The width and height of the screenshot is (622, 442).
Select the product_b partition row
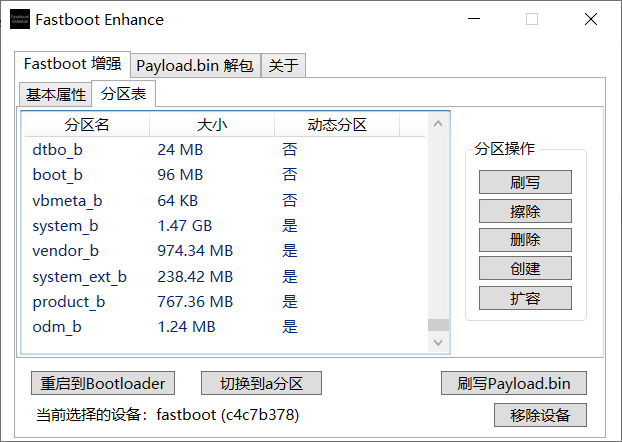(225, 302)
